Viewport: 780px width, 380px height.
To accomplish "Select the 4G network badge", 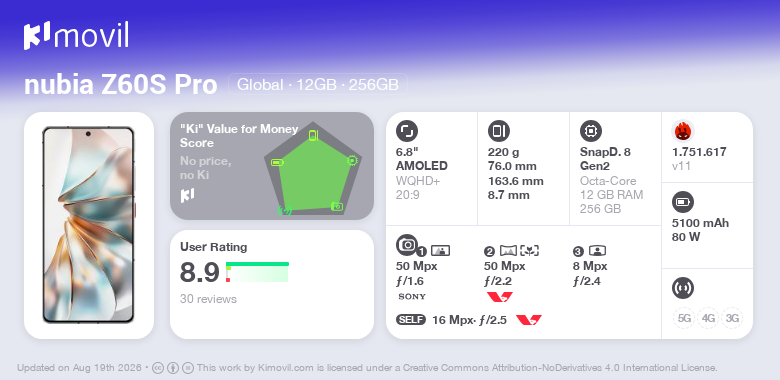I will click(x=708, y=318).
